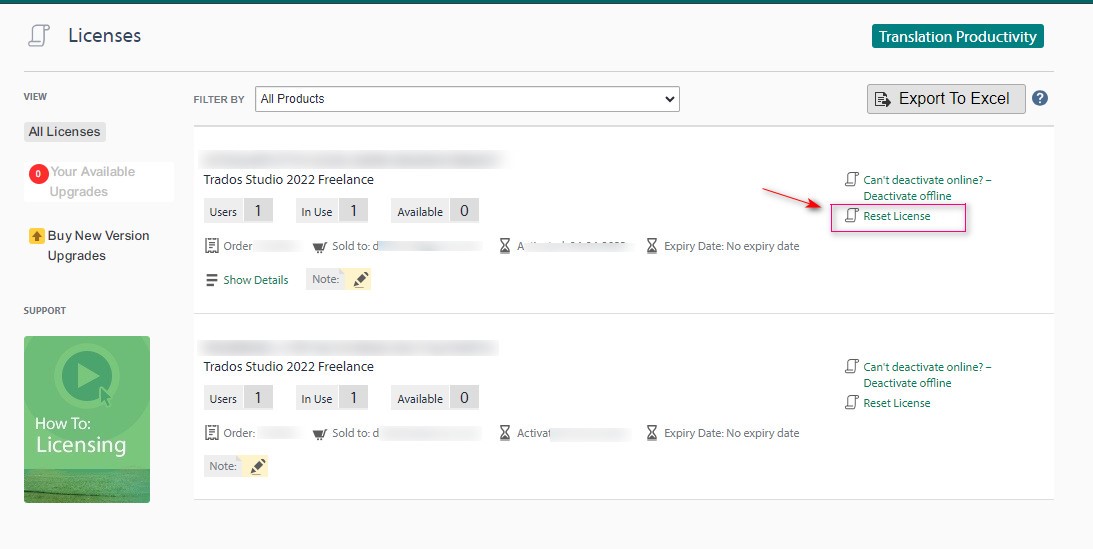Screen dimensions: 1093x549
Task: Click Activated hourglass icon in first license
Action: point(505,246)
